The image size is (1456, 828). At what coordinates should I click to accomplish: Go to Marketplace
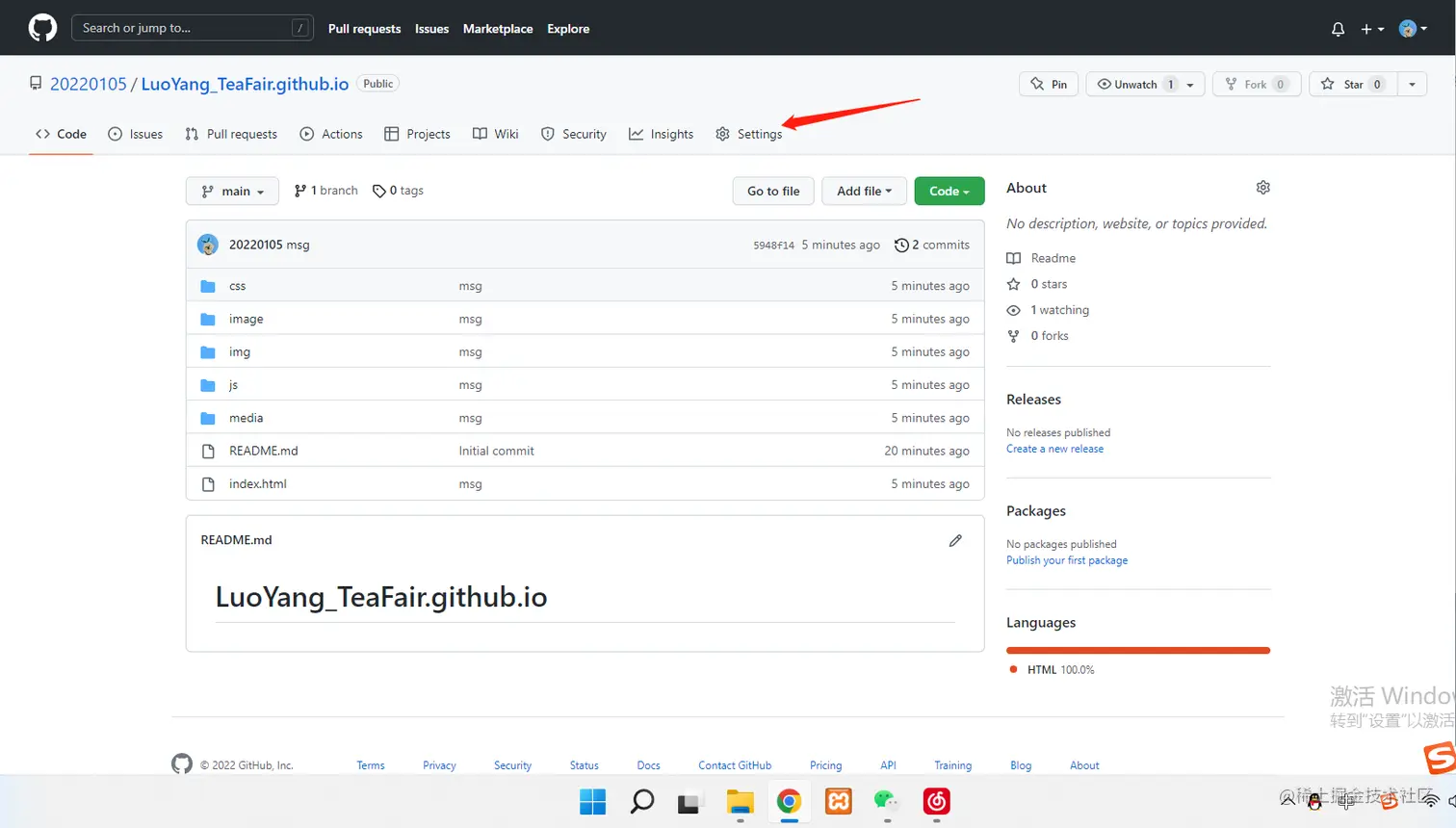pos(498,29)
